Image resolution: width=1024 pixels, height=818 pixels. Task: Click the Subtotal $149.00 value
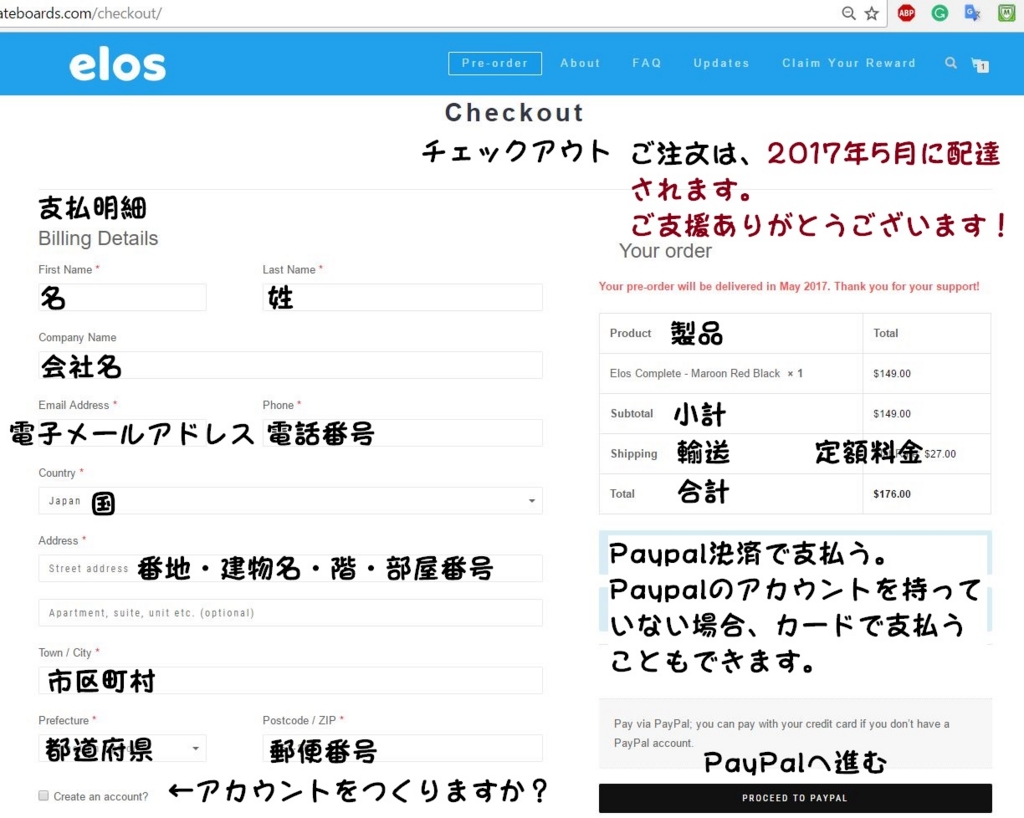click(x=891, y=414)
